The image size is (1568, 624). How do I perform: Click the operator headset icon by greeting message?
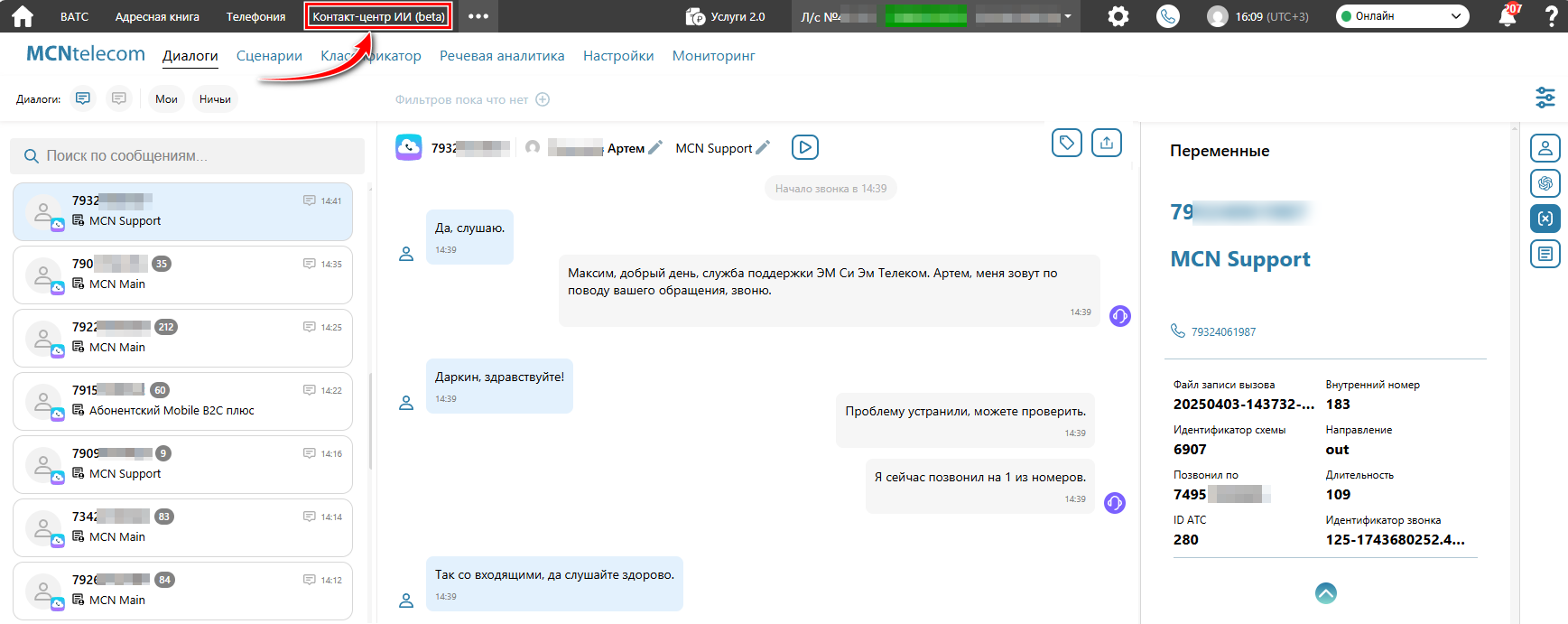click(x=1119, y=316)
